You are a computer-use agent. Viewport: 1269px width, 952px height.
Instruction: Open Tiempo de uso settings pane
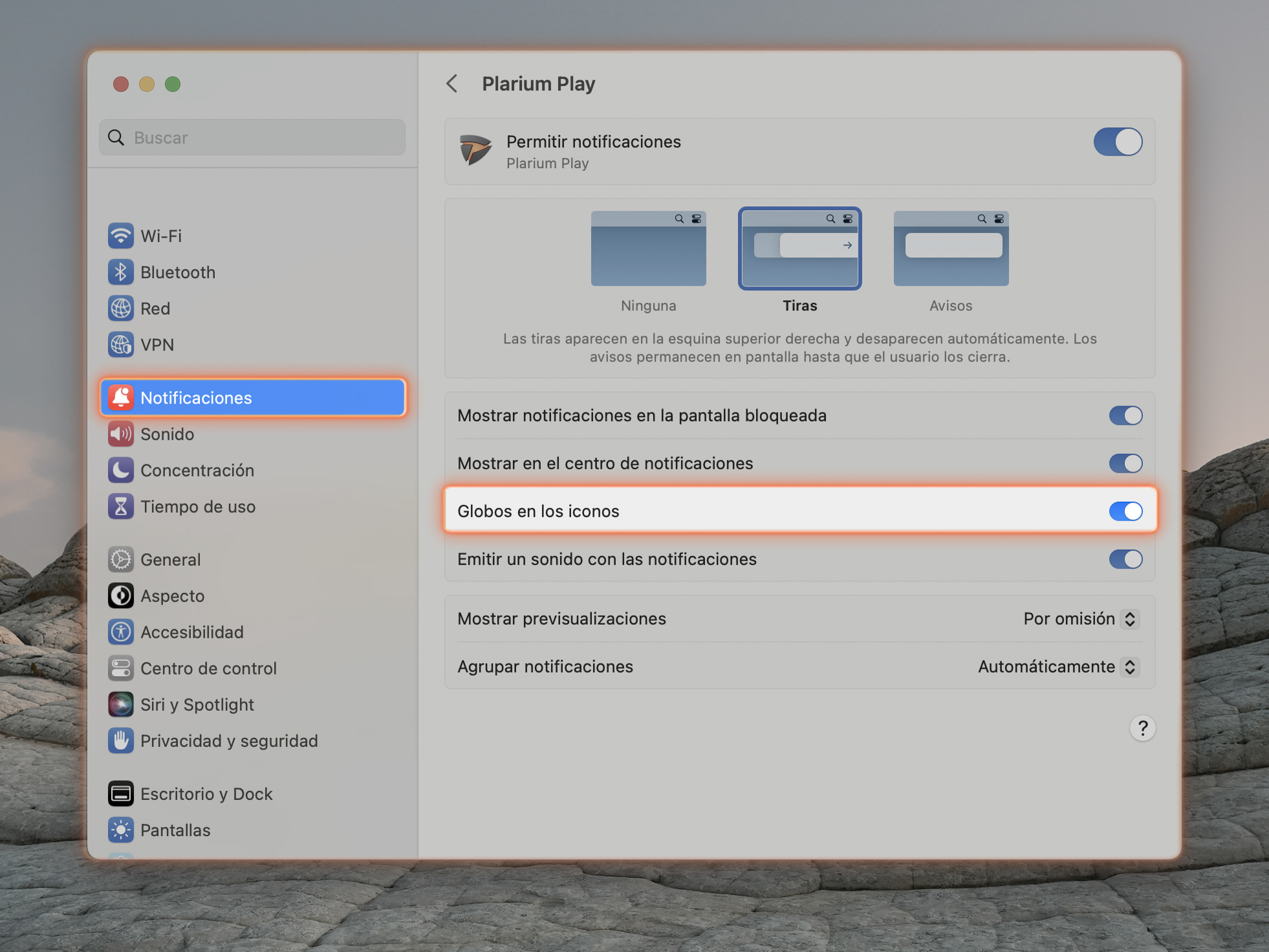252,506
